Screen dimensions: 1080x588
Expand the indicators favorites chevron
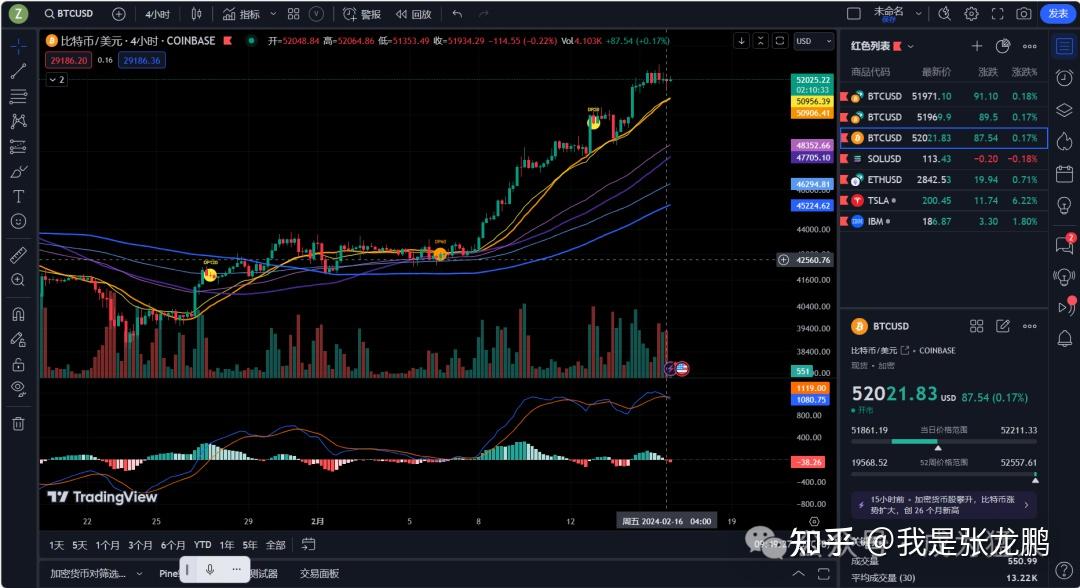tap(273, 14)
